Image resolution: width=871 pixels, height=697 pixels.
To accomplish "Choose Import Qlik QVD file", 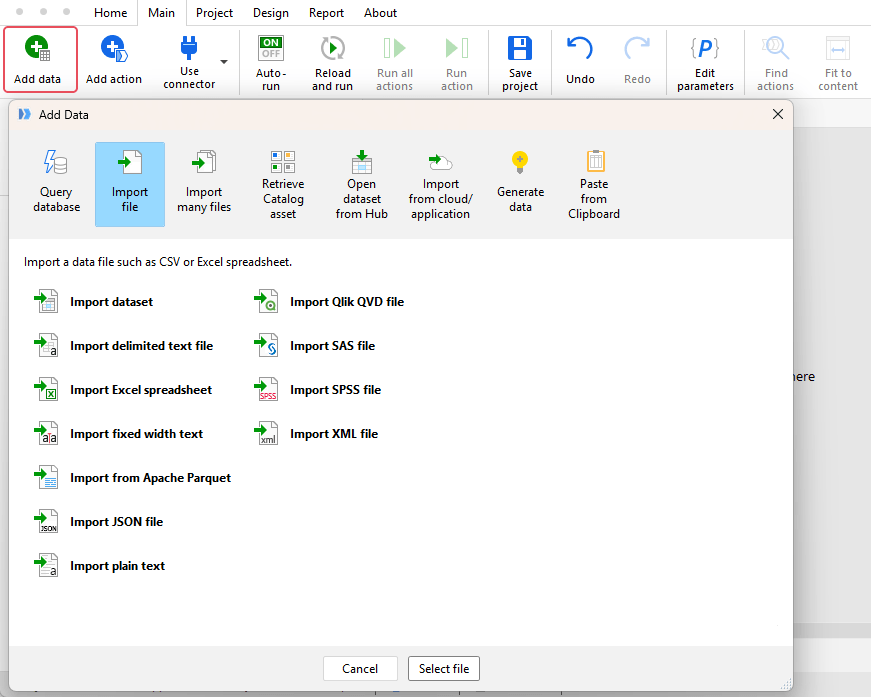I will click(329, 302).
